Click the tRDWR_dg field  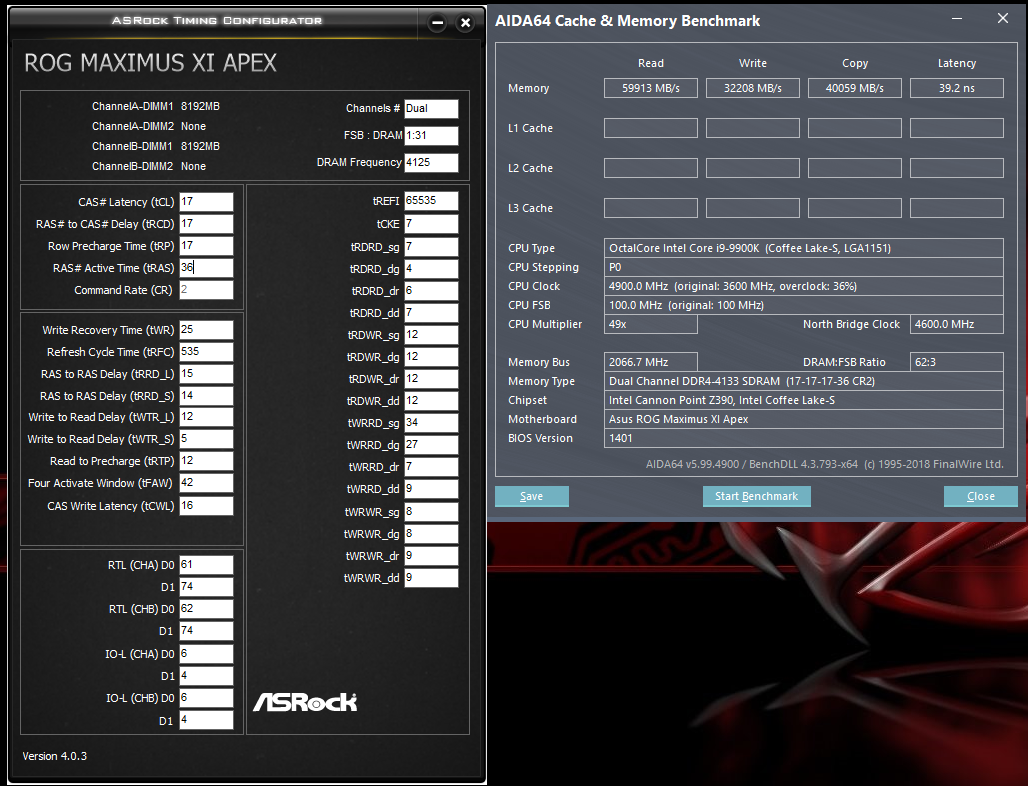coord(431,357)
